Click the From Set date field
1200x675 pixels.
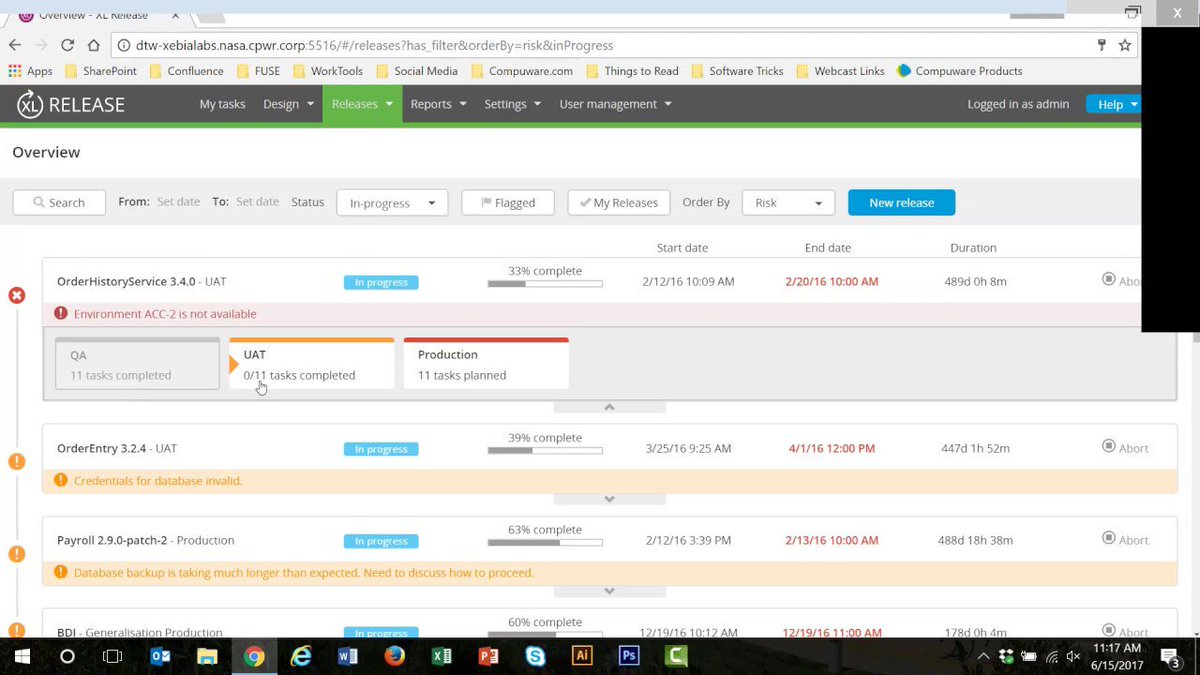178,201
